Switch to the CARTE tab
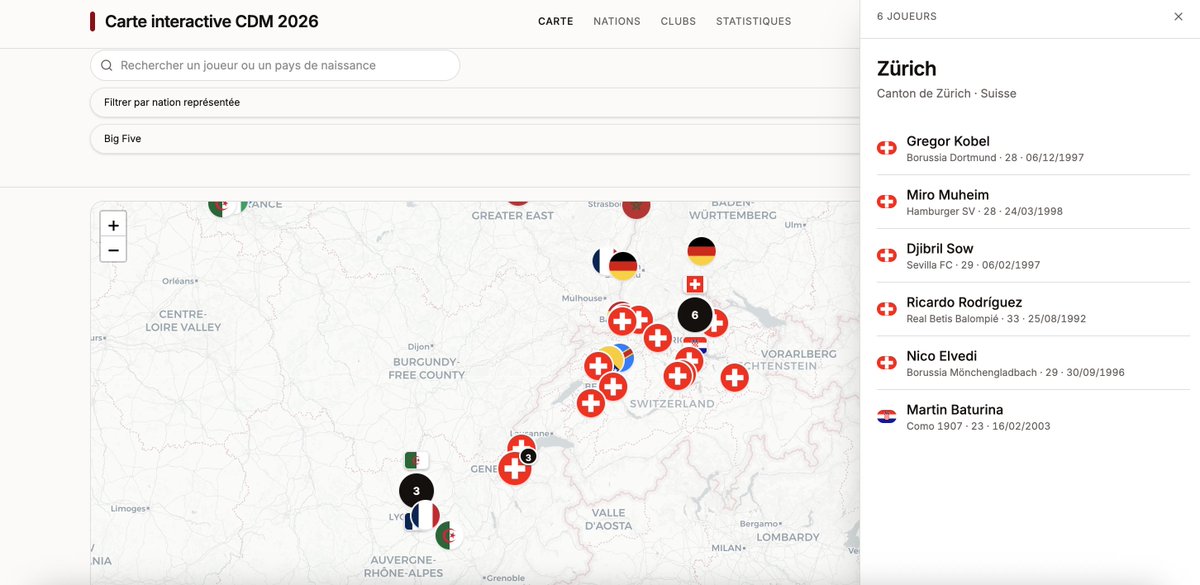 pos(555,21)
